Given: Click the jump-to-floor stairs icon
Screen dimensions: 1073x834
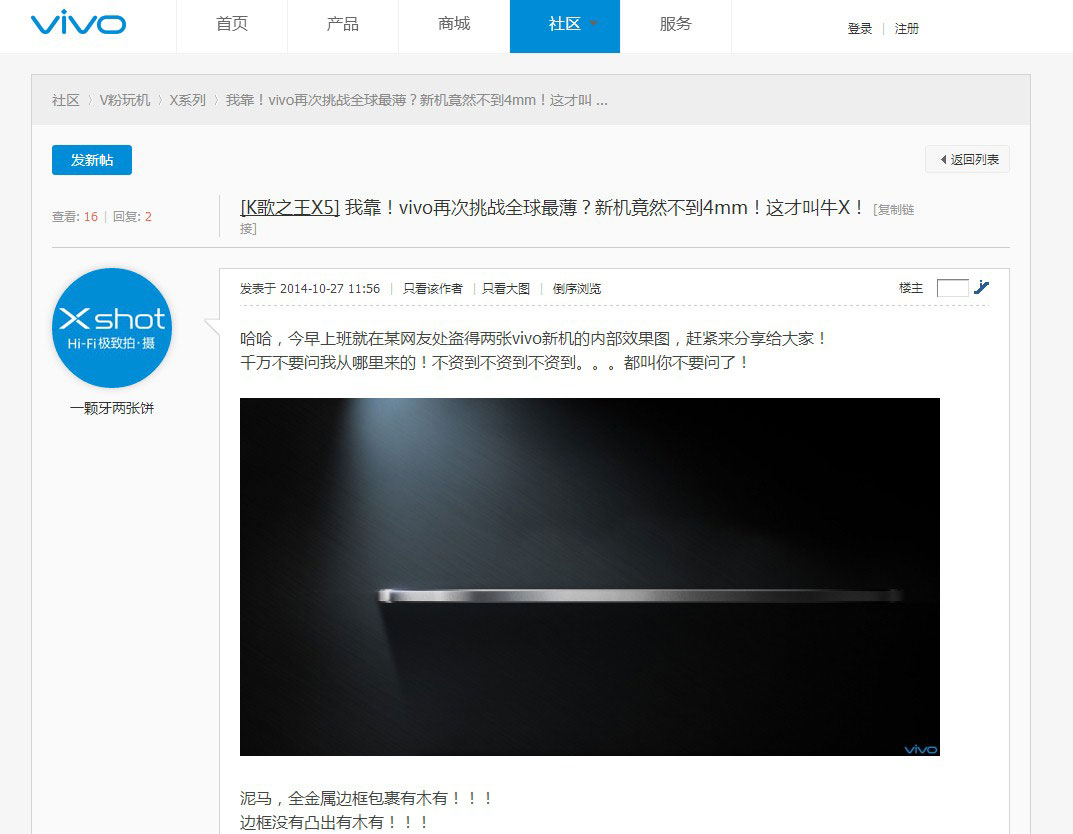Looking at the screenshot, I should (981, 287).
